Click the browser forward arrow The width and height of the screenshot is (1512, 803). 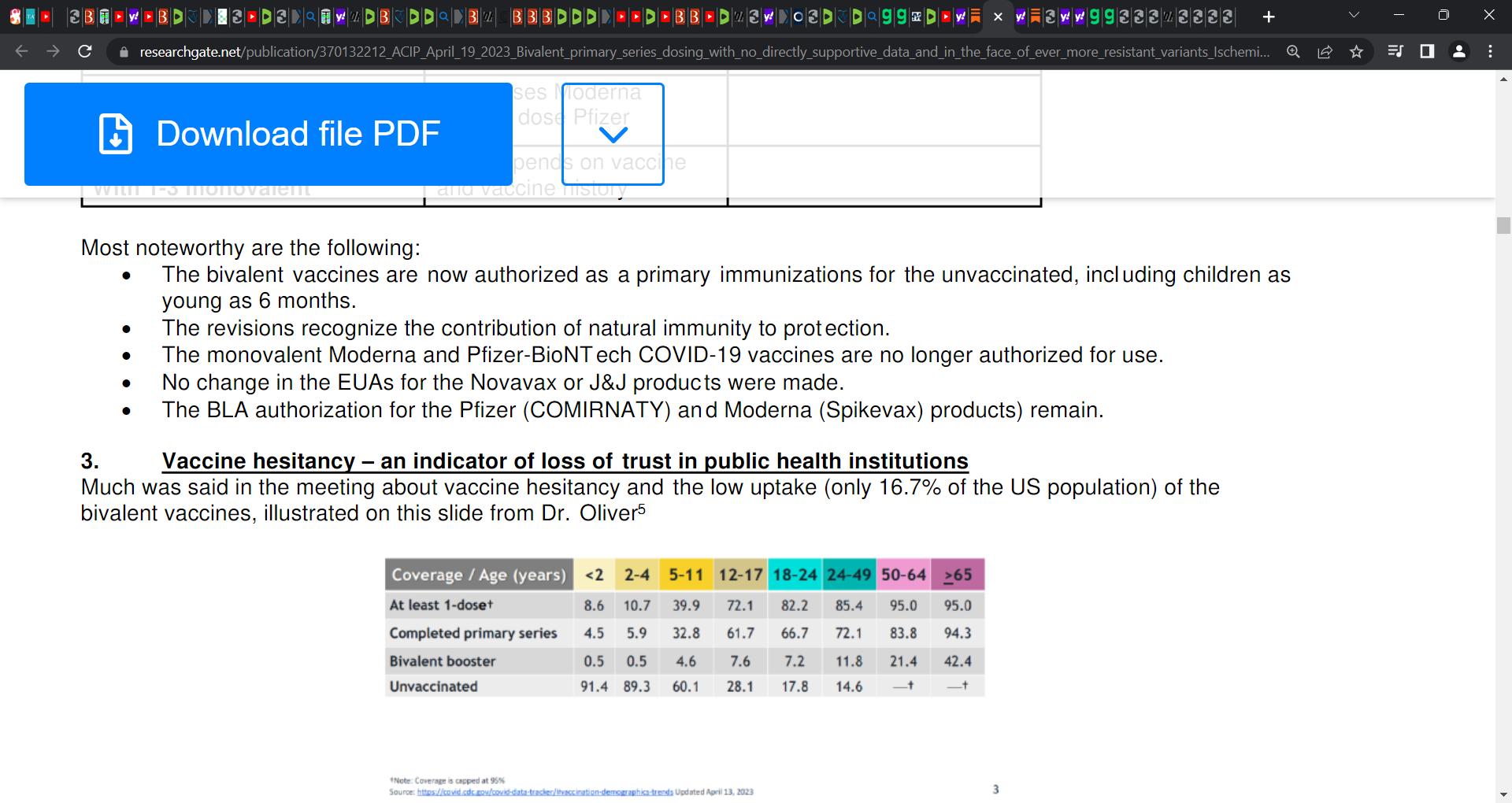[x=53, y=51]
